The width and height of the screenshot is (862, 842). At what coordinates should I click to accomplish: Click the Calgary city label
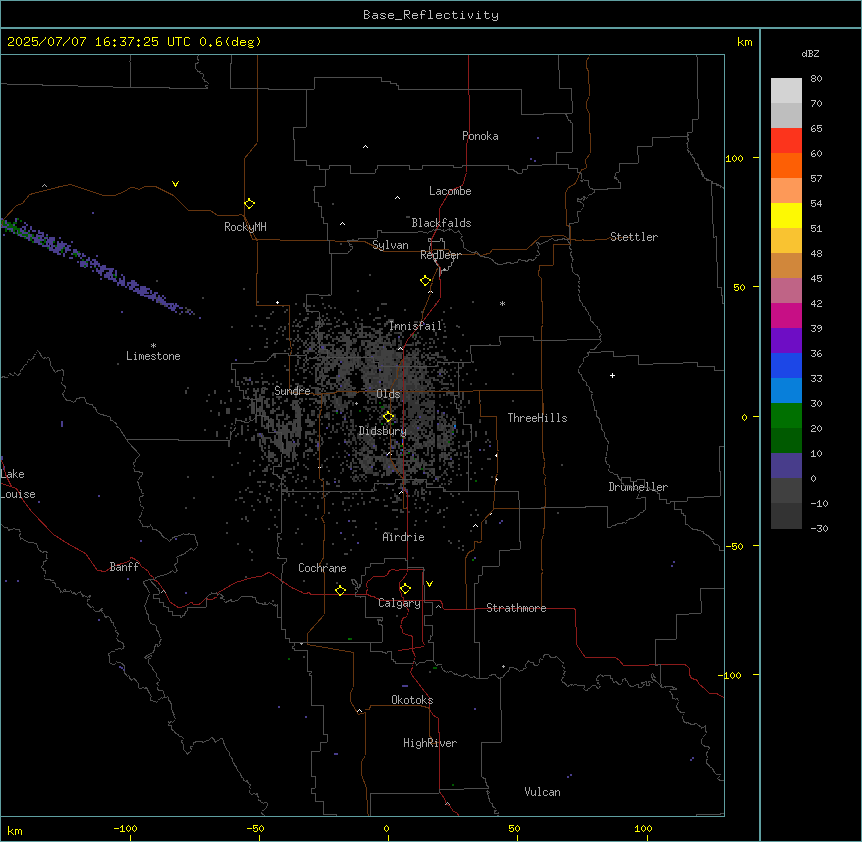click(399, 603)
